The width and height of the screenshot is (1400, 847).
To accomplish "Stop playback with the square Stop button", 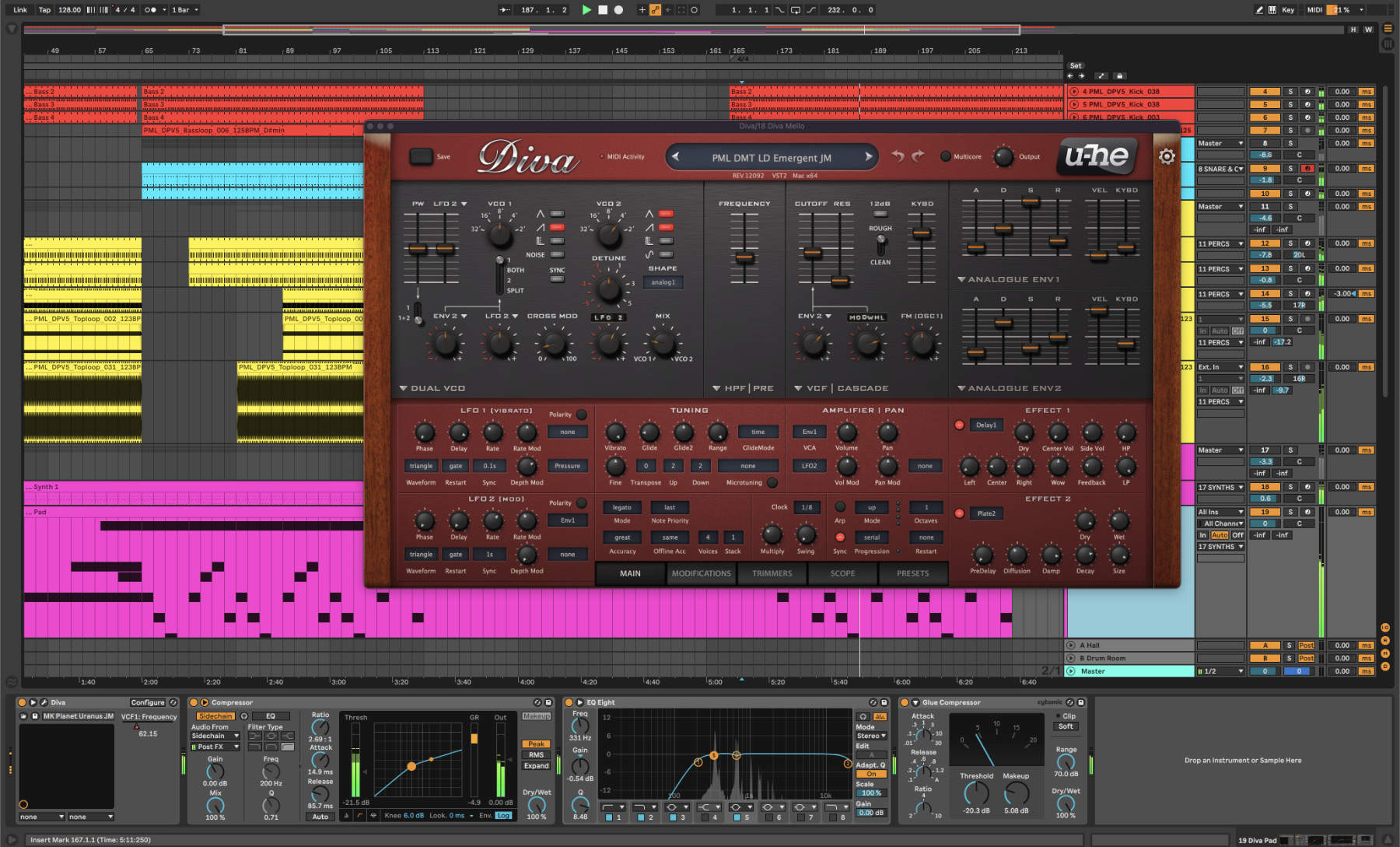I will (603, 10).
